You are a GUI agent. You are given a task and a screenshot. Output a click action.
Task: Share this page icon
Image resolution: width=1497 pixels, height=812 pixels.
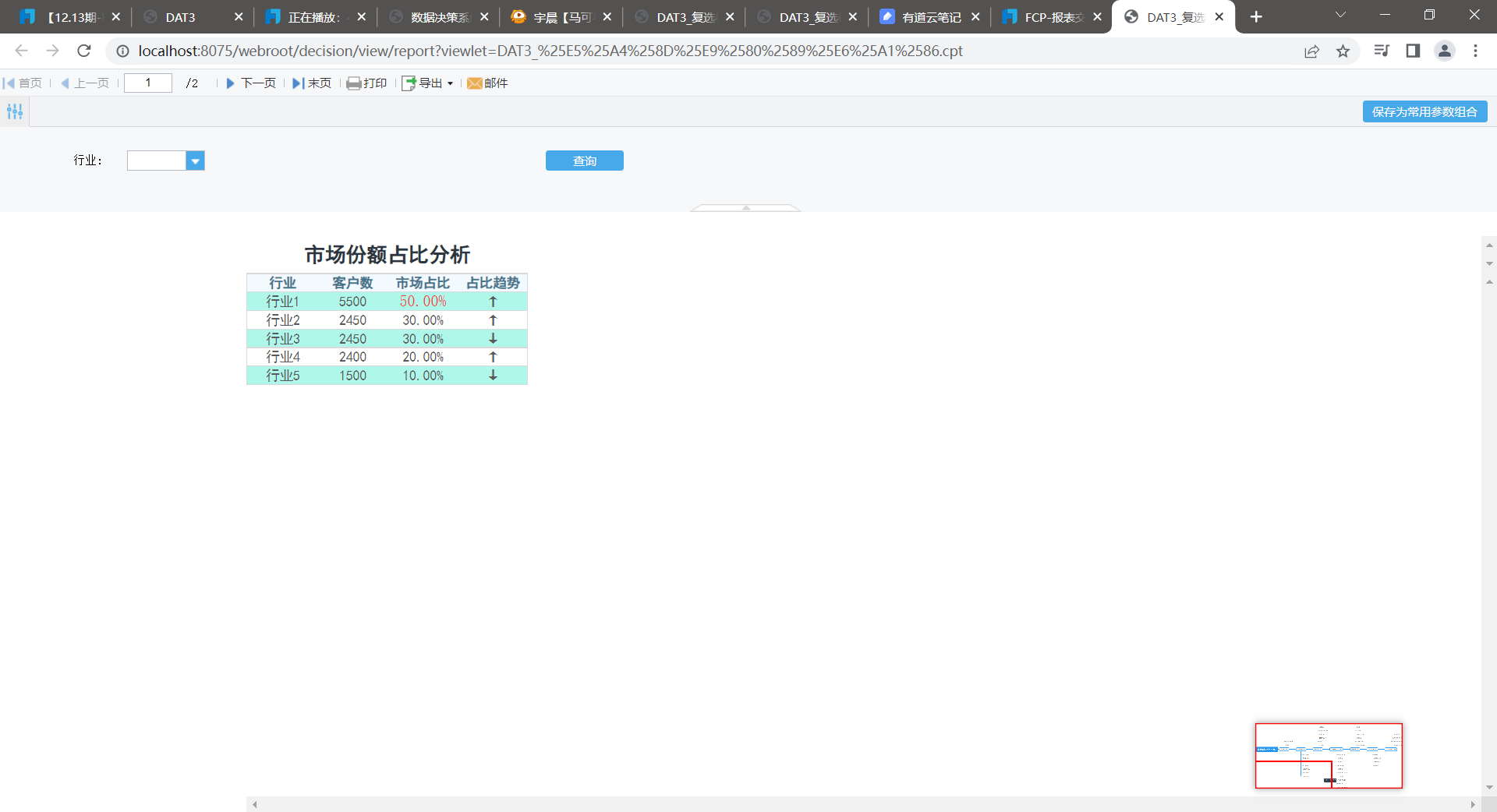[1311, 51]
